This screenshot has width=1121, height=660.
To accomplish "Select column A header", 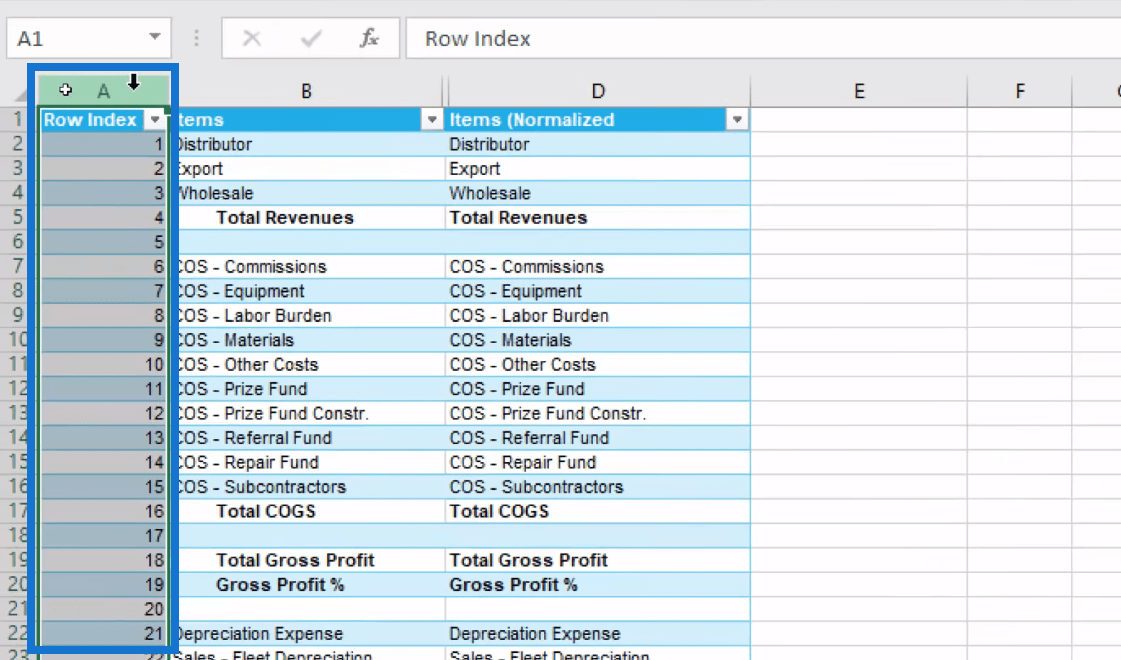I will [104, 91].
